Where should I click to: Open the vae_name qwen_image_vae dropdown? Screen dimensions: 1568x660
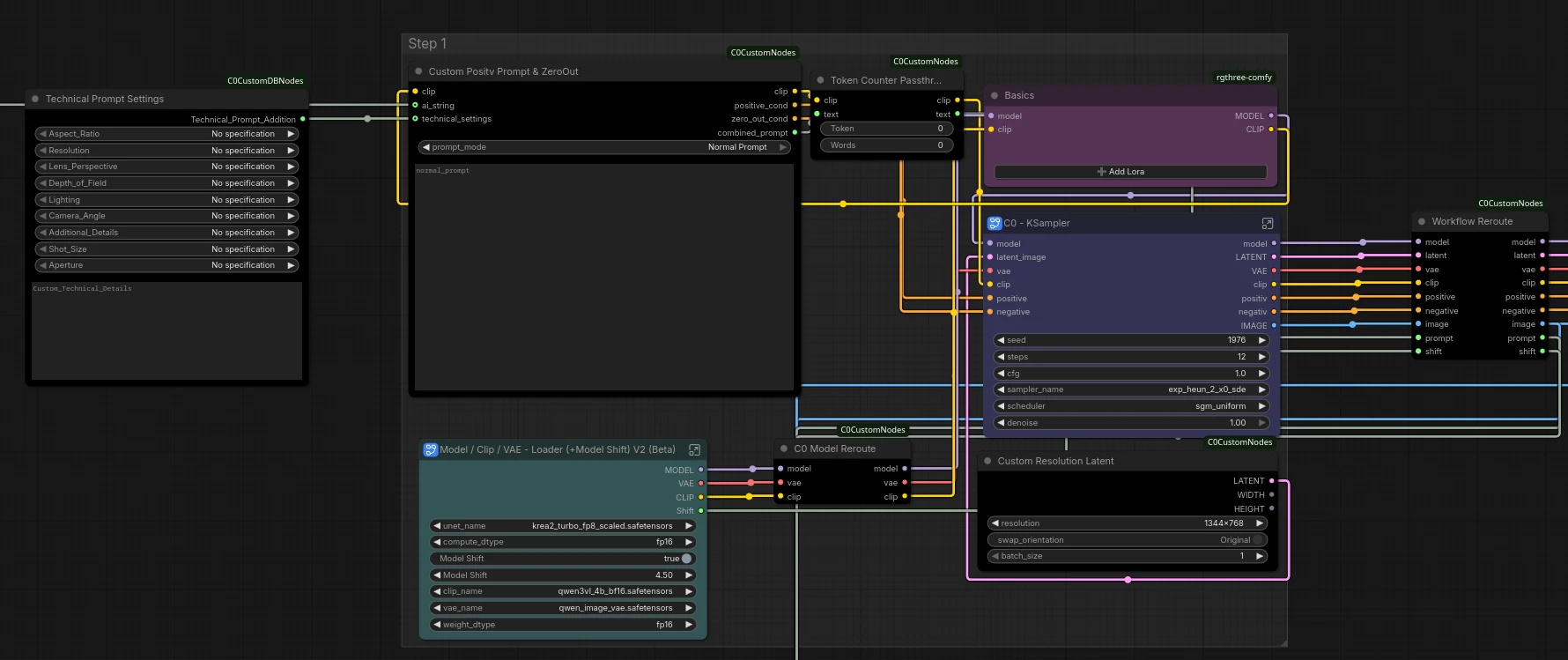click(563, 608)
